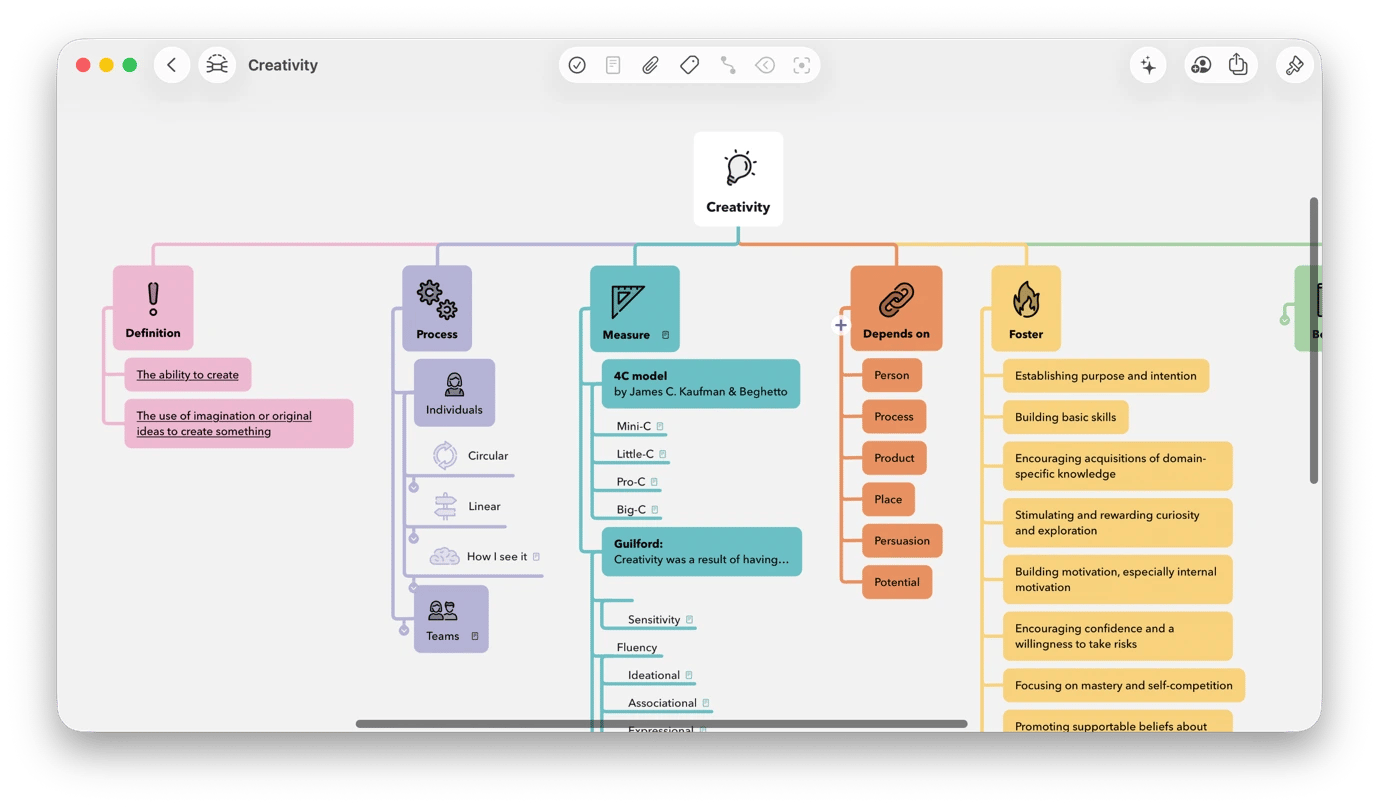Screen dimensions: 1379x807
Task: Open the tag icon in the toolbar
Action: [x=689, y=65]
